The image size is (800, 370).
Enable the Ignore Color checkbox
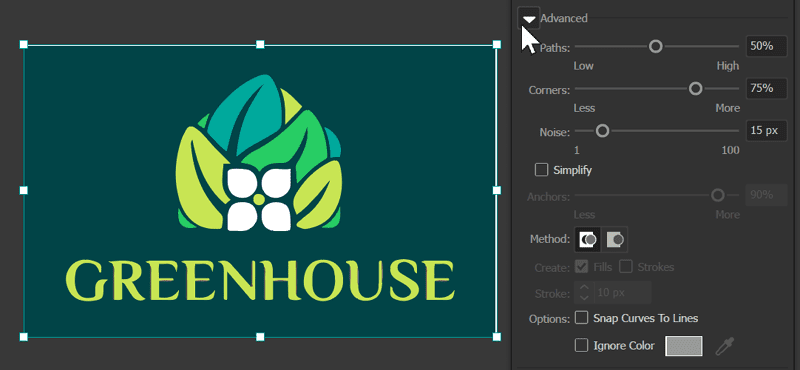tap(581, 346)
